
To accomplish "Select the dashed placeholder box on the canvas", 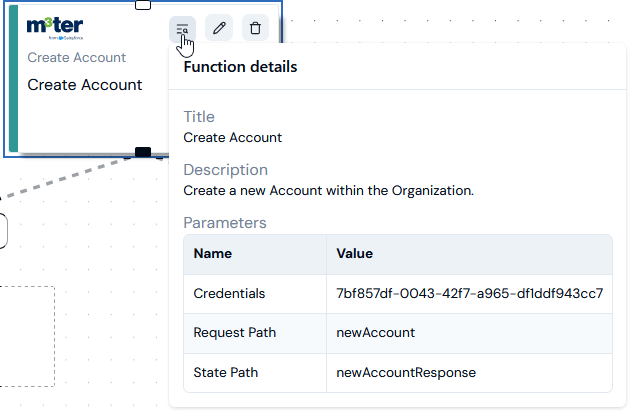I will click(x=27, y=336).
